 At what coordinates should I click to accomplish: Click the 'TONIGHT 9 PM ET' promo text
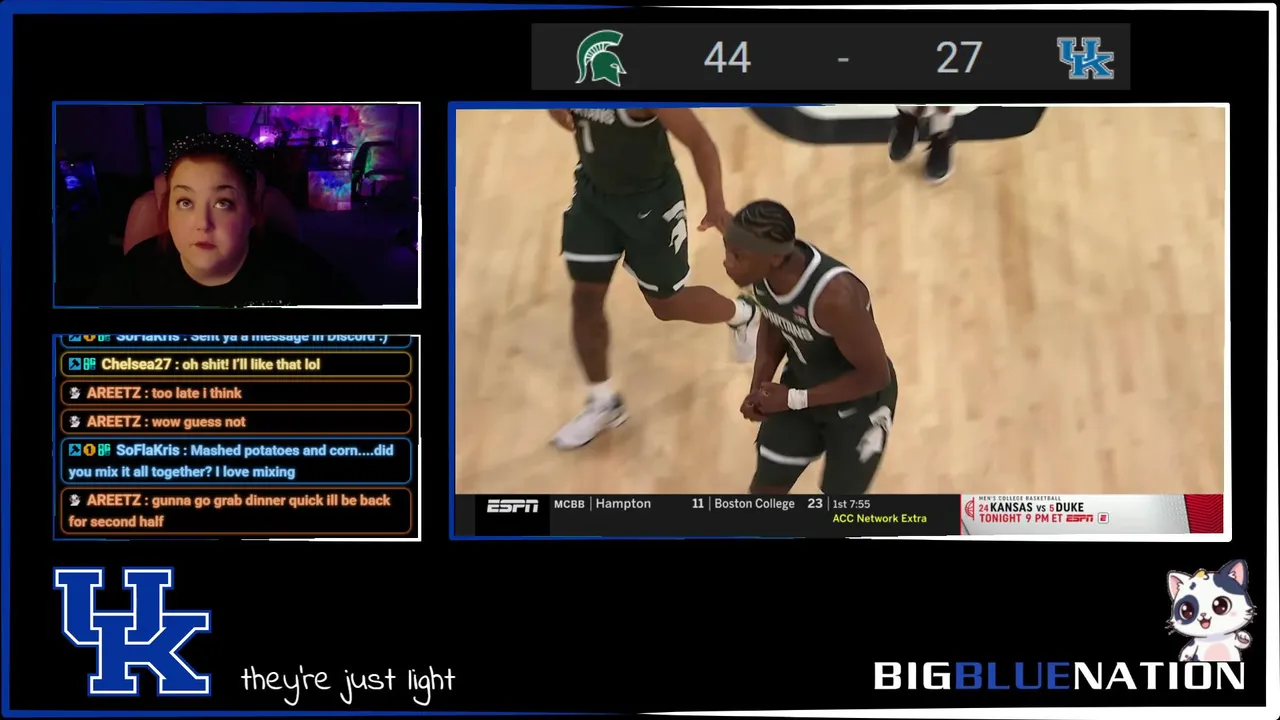(x=1021, y=518)
